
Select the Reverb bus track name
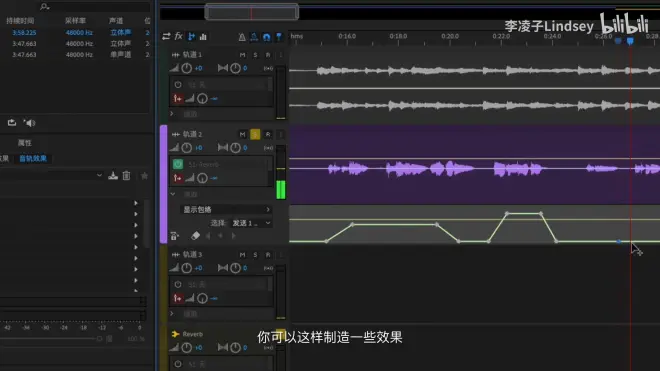coord(192,334)
